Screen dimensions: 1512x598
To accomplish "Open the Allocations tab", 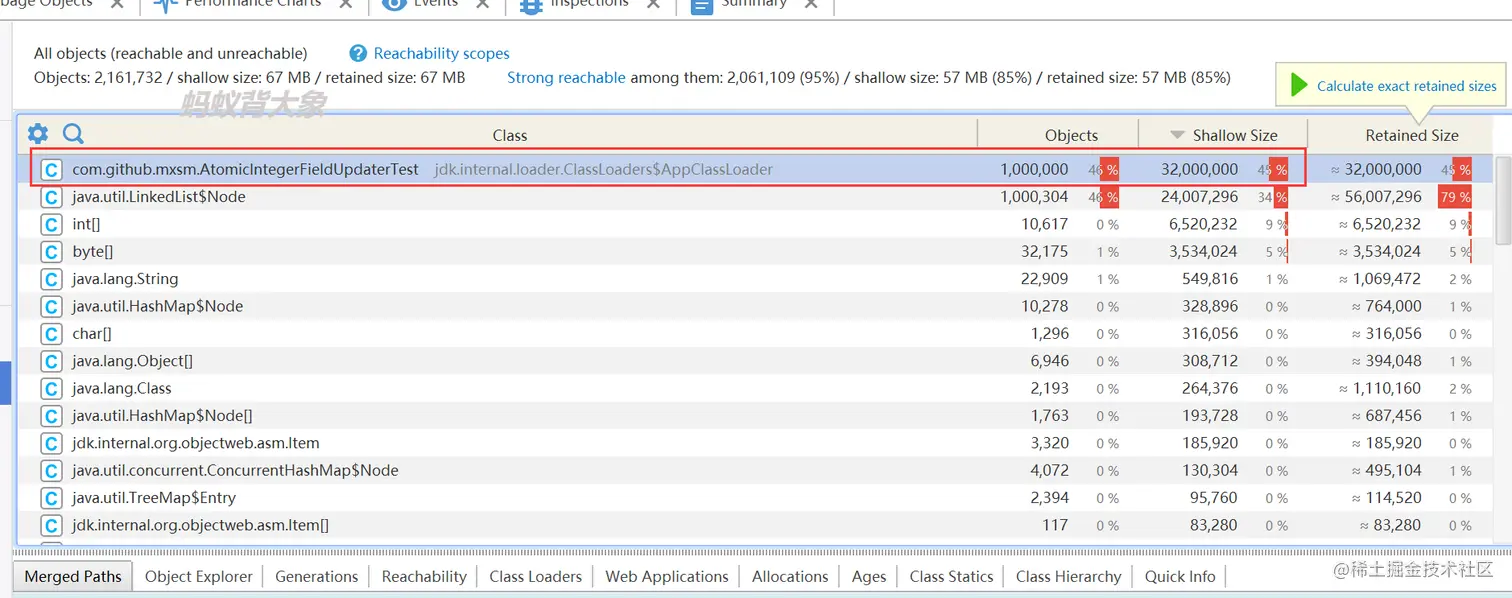I will coord(790,576).
